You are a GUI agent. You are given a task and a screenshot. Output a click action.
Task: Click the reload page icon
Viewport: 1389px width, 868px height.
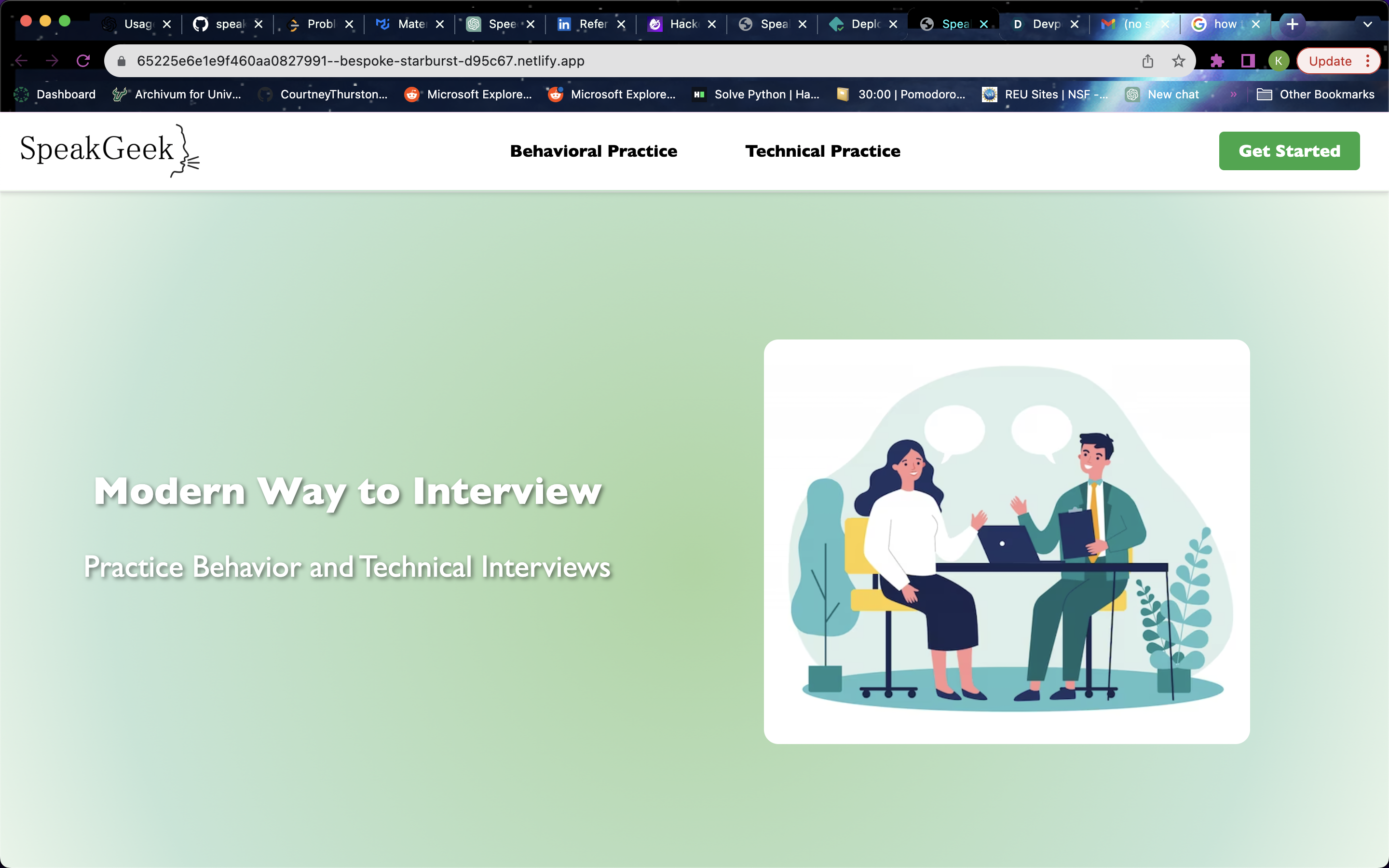pyautogui.click(x=83, y=61)
